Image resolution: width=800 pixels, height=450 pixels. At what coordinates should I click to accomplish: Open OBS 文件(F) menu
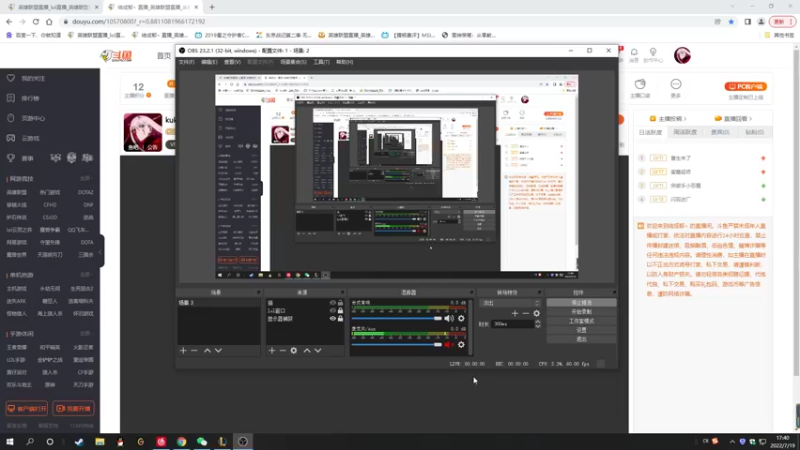(x=186, y=62)
